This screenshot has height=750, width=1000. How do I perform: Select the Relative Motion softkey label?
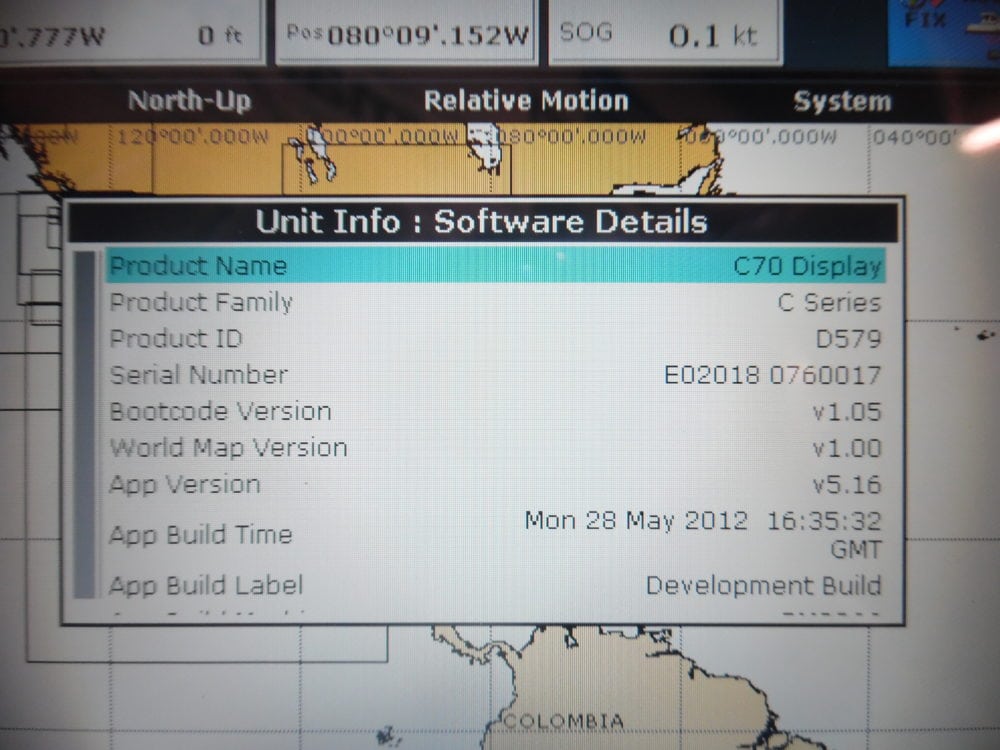point(526,101)
